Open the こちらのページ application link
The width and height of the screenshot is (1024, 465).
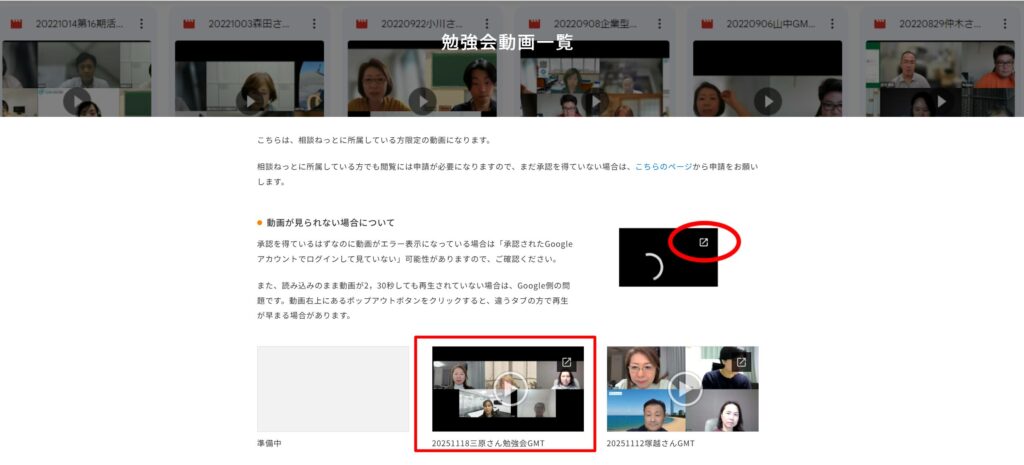[x=670, y=168]
